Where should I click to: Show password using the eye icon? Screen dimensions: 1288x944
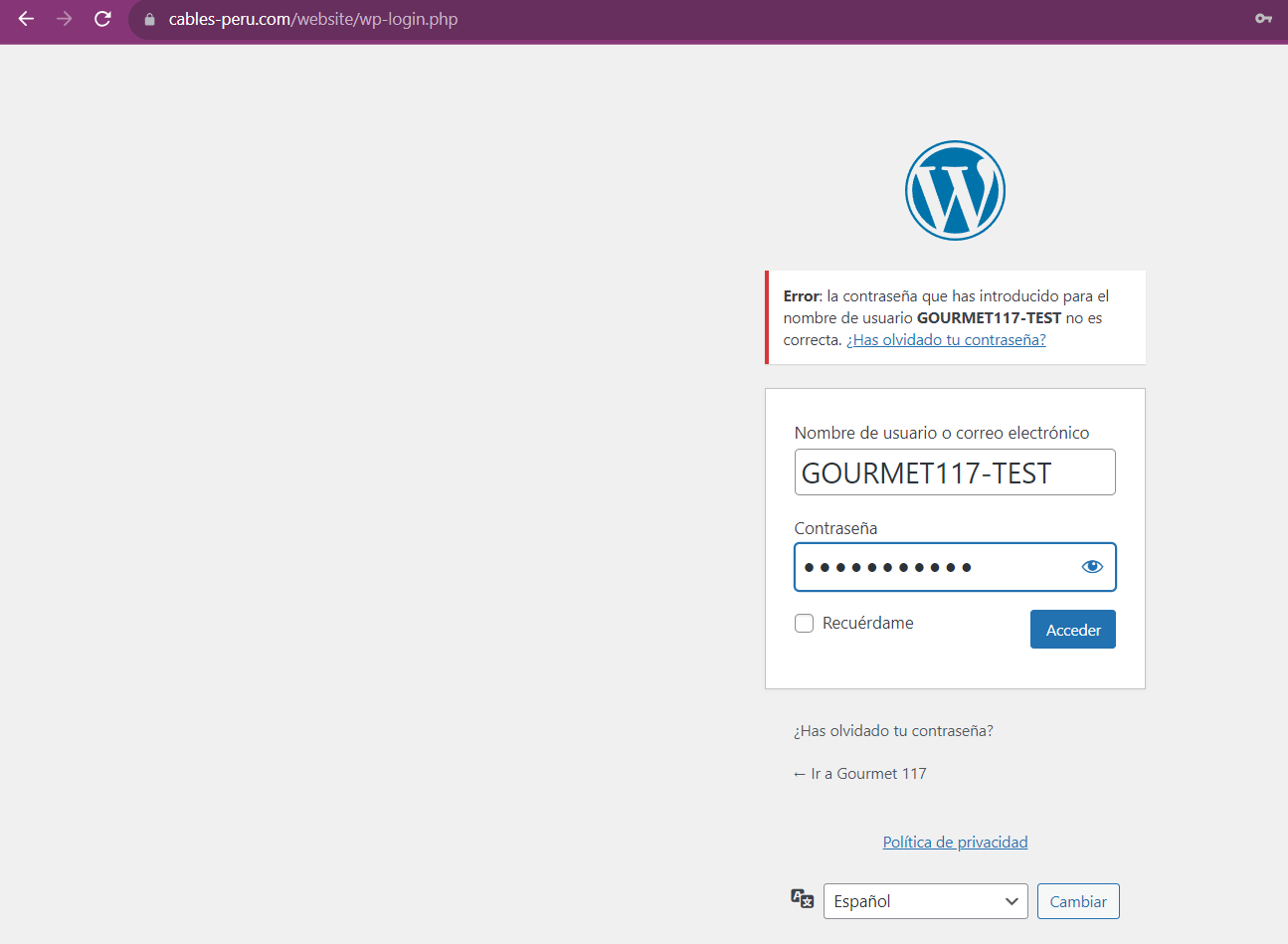tap(1092, 567)
